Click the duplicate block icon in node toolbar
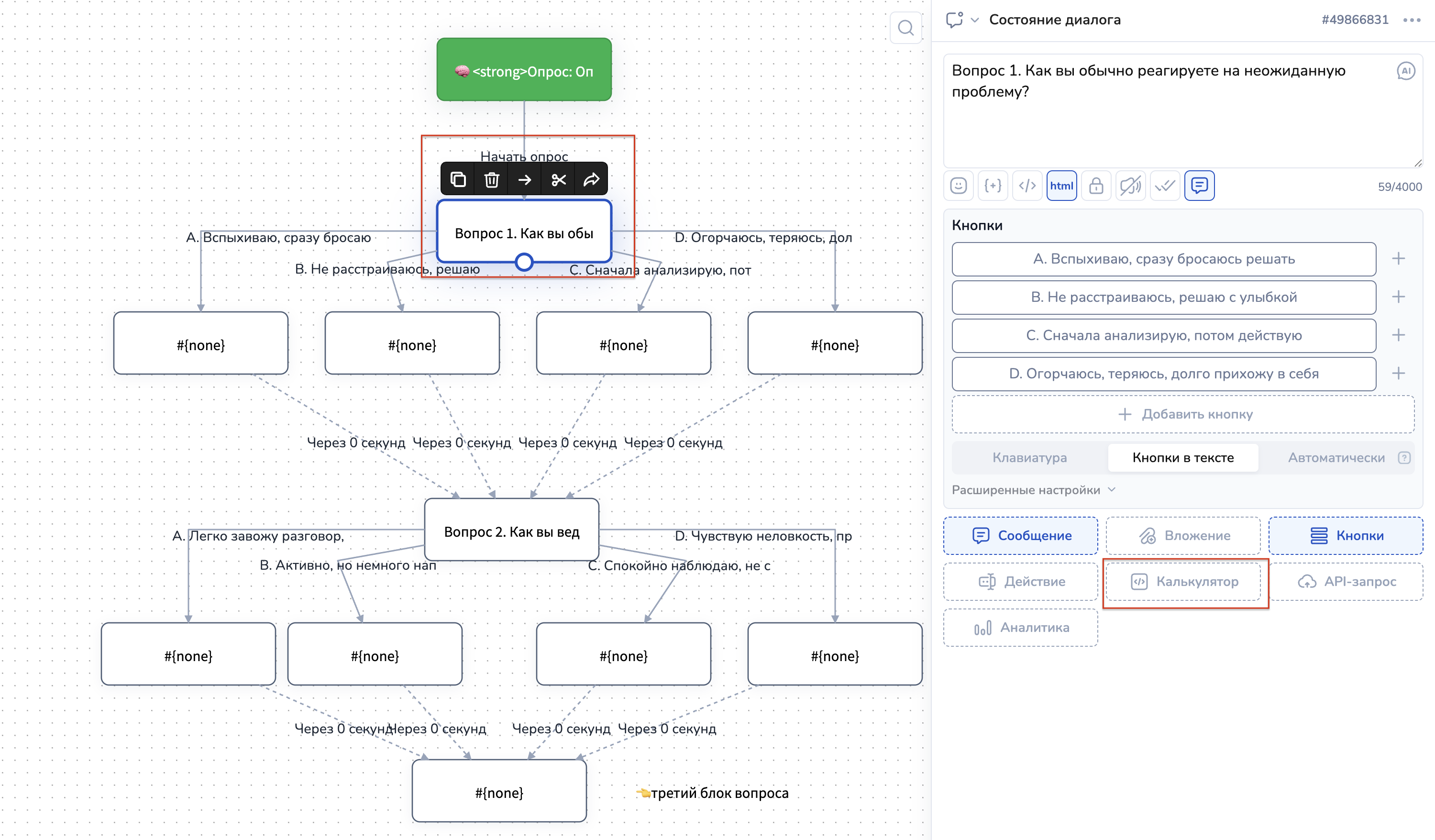The width and height of the screenshot is (1435, 840). [458, 180]
